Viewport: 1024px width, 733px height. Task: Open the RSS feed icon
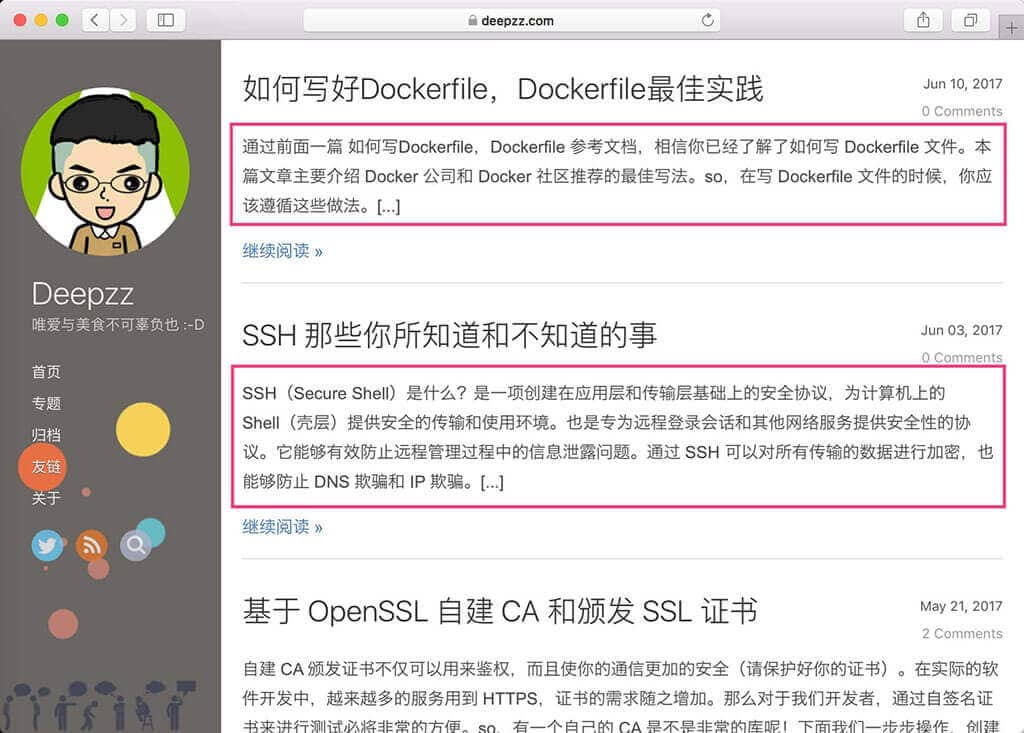click(x=91, y=545)
